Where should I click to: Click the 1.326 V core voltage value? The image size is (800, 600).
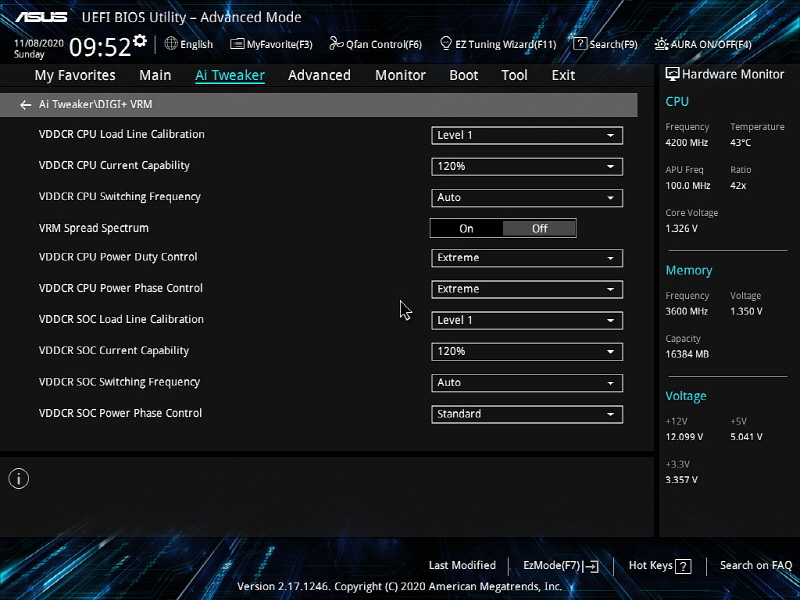pyautogui.click(x=681, y=229)
